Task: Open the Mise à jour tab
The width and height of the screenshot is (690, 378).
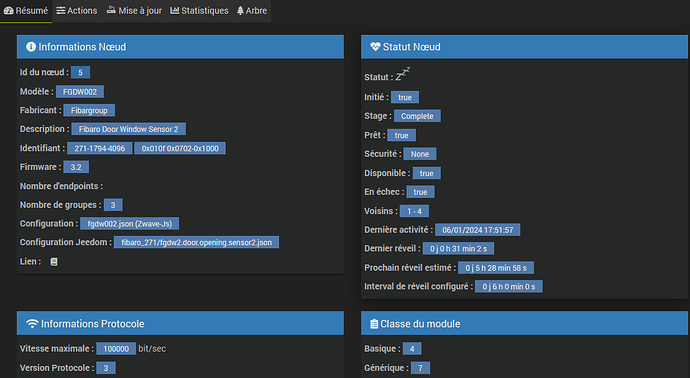Action: [x=134, y=11]
